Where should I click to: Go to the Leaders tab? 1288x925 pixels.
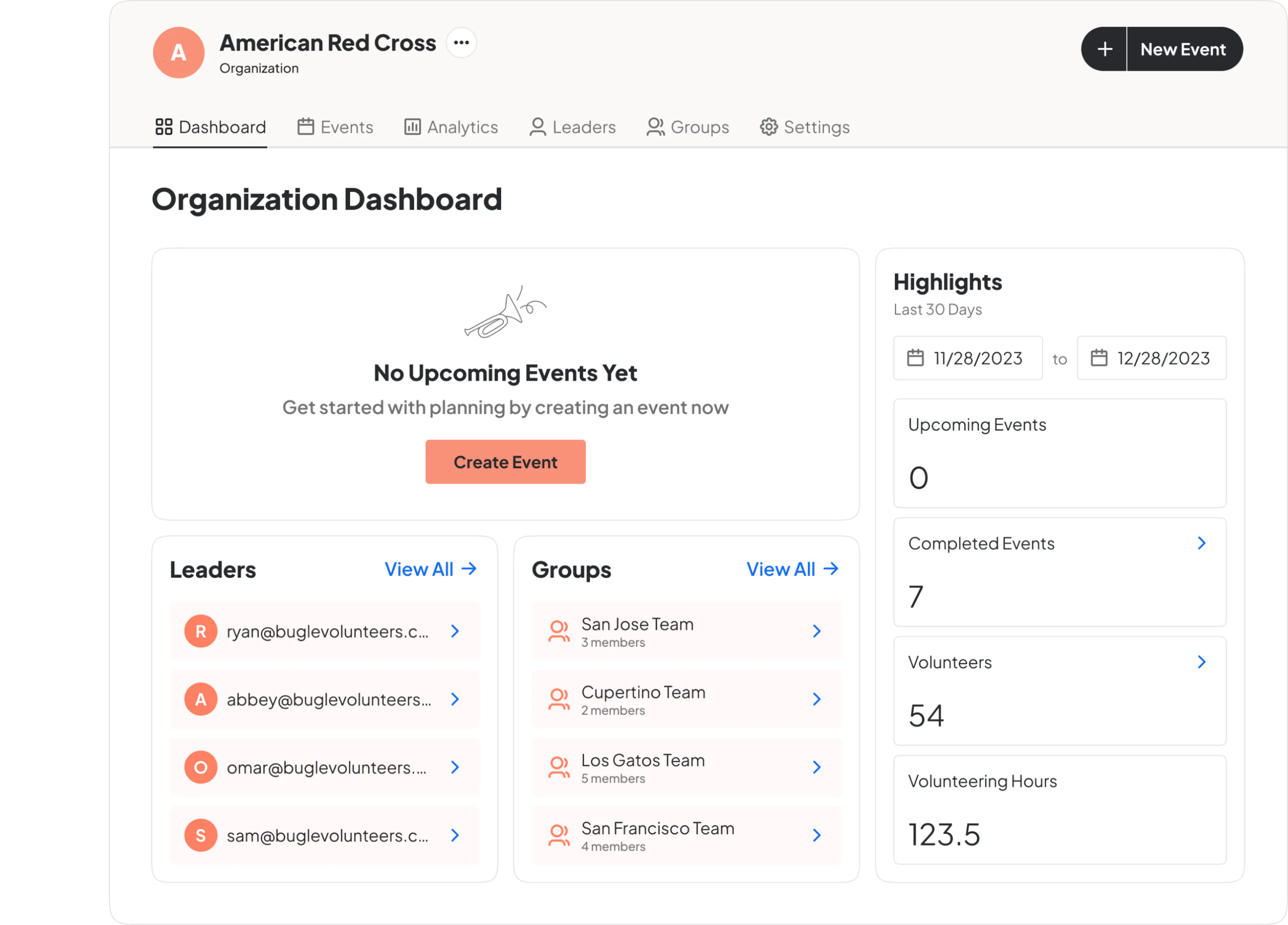coord(572,127)
